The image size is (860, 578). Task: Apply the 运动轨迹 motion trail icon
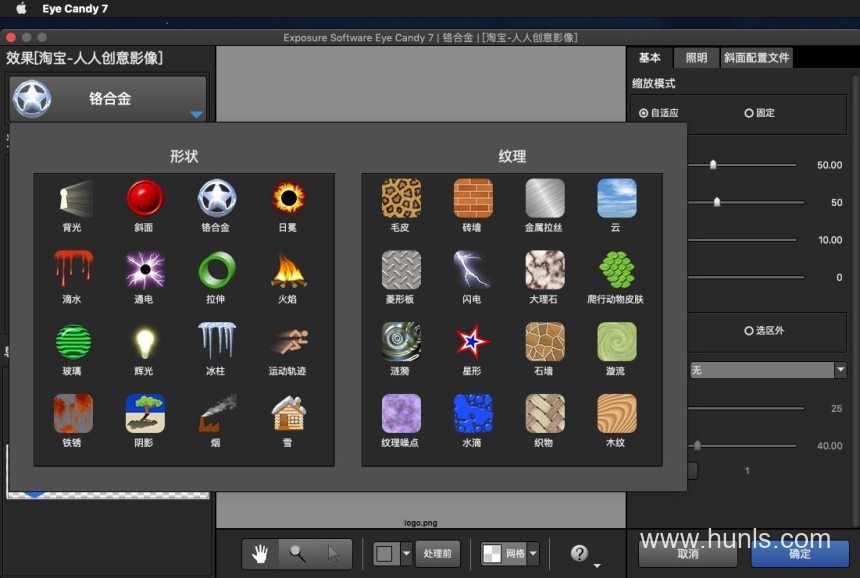coord(288,342)
